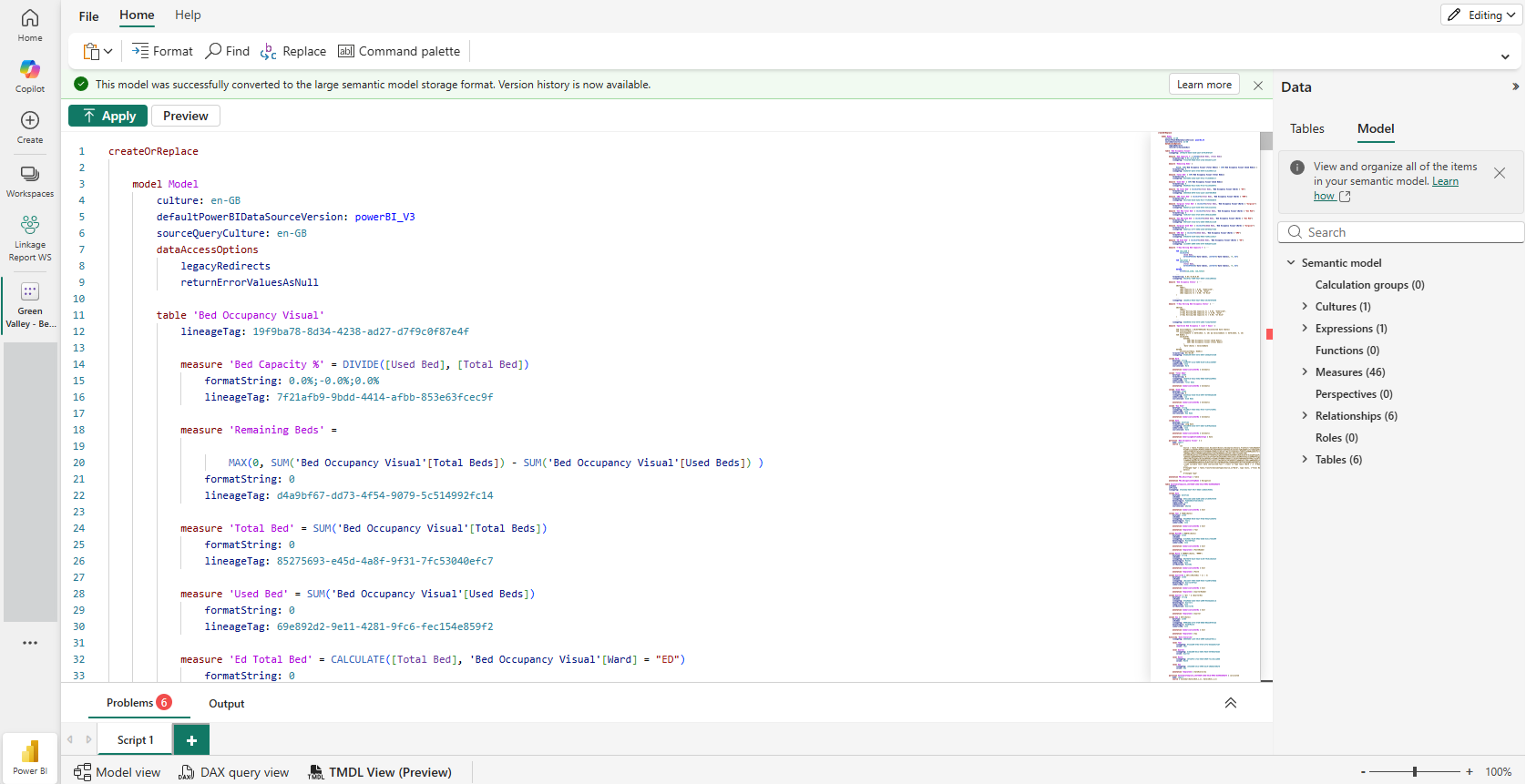Open the Home icon in left navigation
The image size is (1526, 784).
pos(30,25)
